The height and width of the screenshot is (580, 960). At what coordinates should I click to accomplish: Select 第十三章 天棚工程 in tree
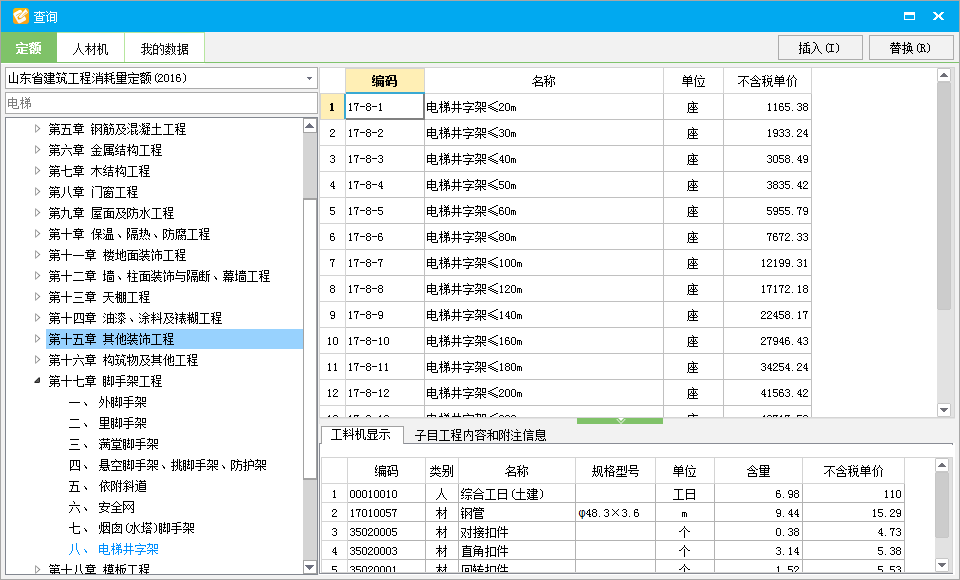point(99,297)
